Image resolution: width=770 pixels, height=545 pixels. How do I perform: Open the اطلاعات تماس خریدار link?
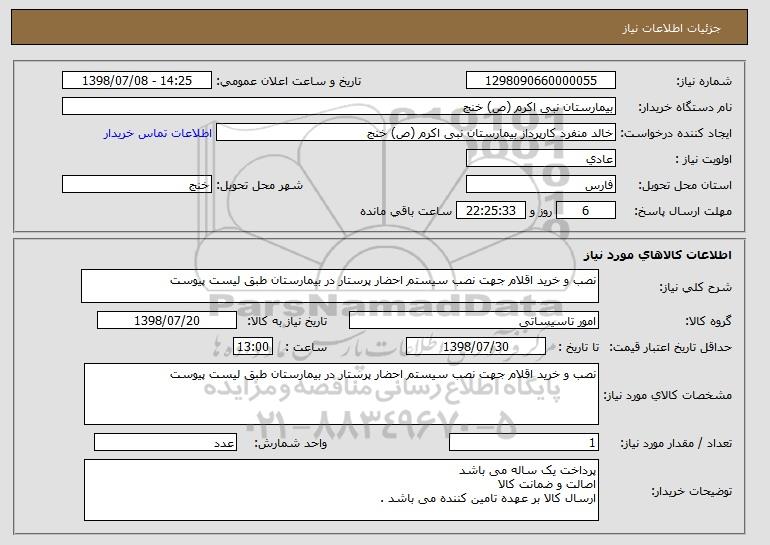[x=158, y=133]
